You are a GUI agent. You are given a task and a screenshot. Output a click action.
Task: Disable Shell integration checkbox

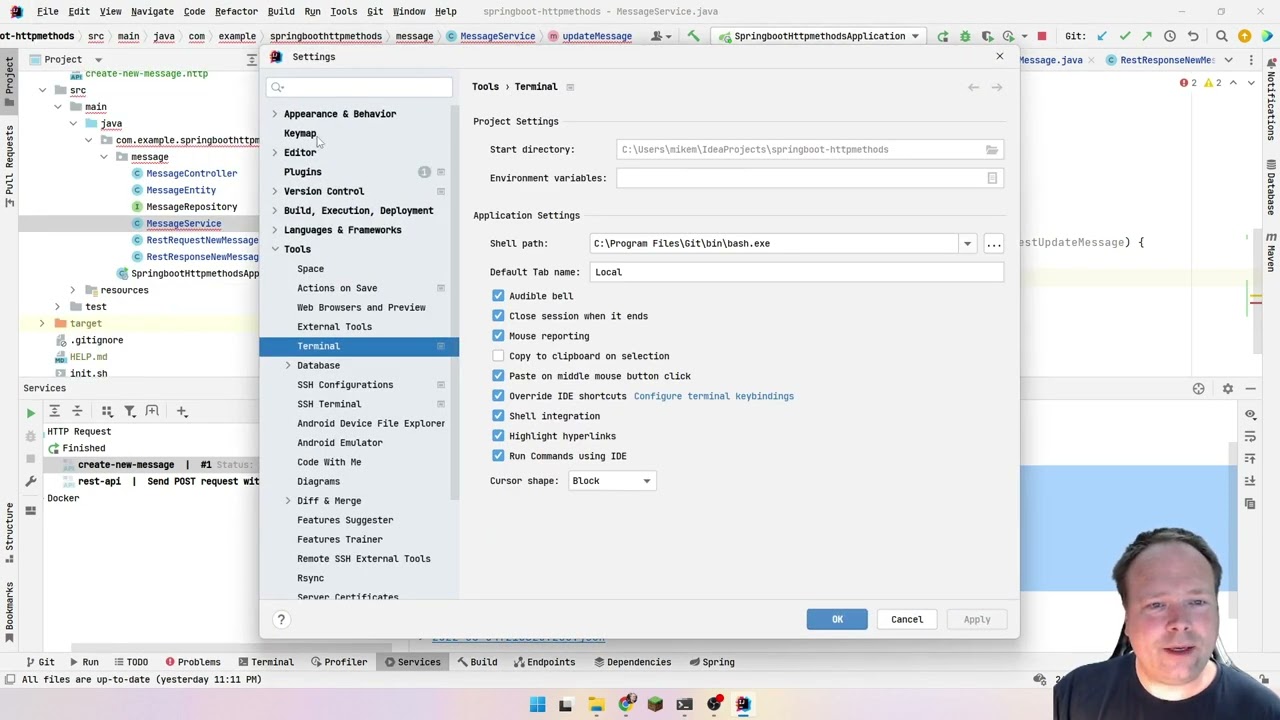[498, 416]
